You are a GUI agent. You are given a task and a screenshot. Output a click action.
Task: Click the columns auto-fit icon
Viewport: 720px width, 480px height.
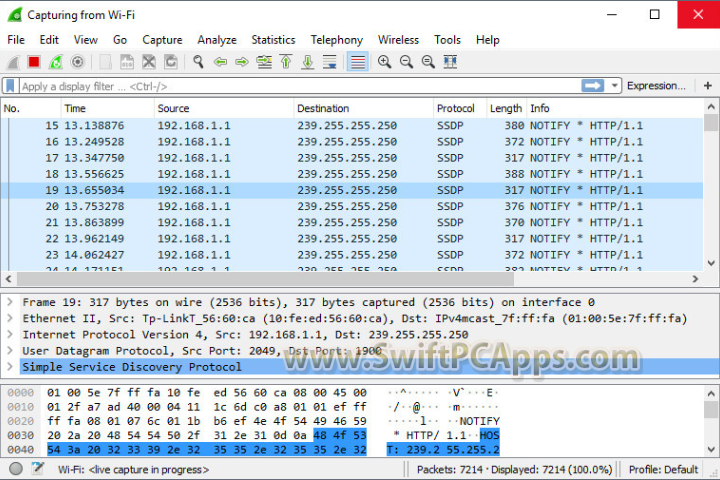(450, 62)
